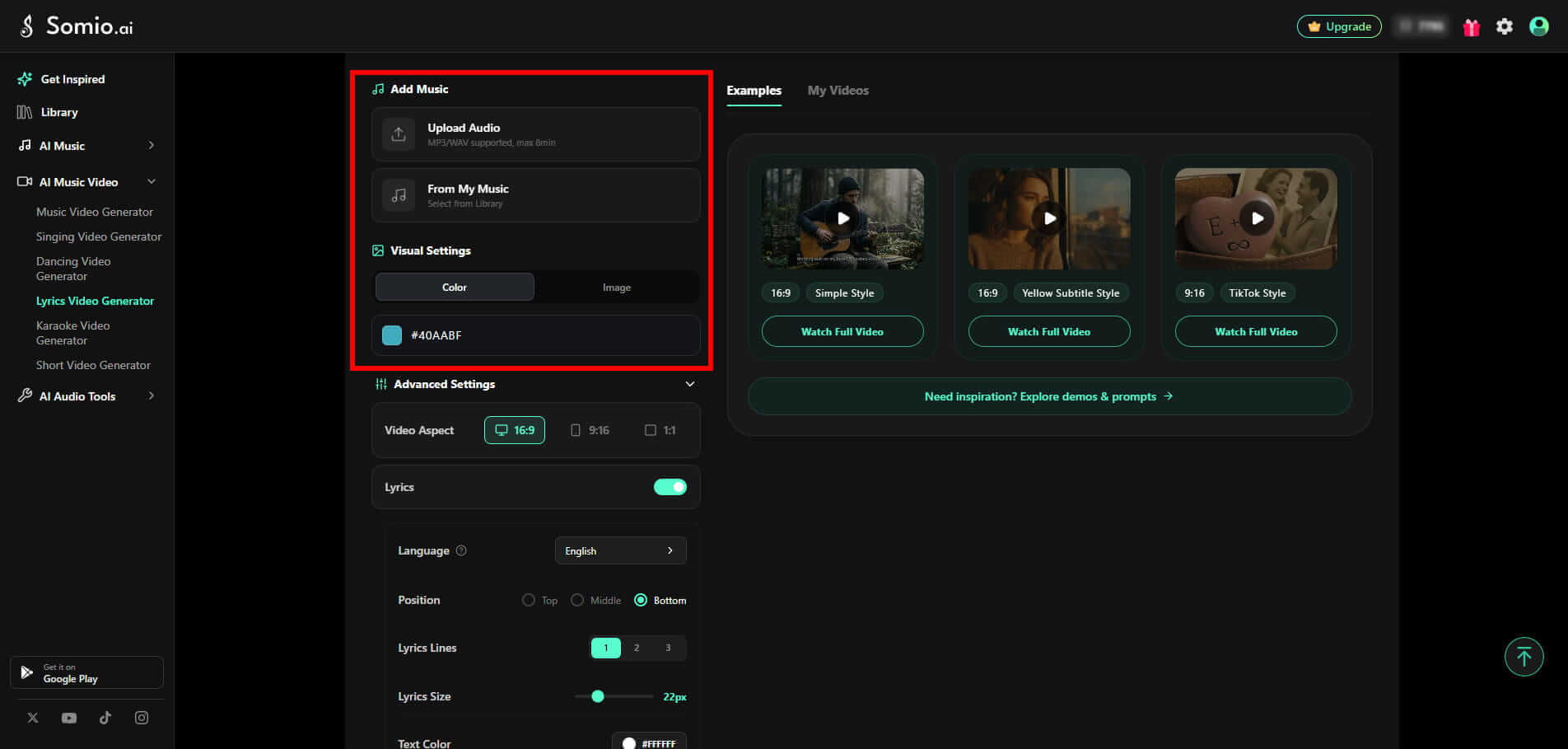Click the Lyrics Size slider handle

click(598, 696)
